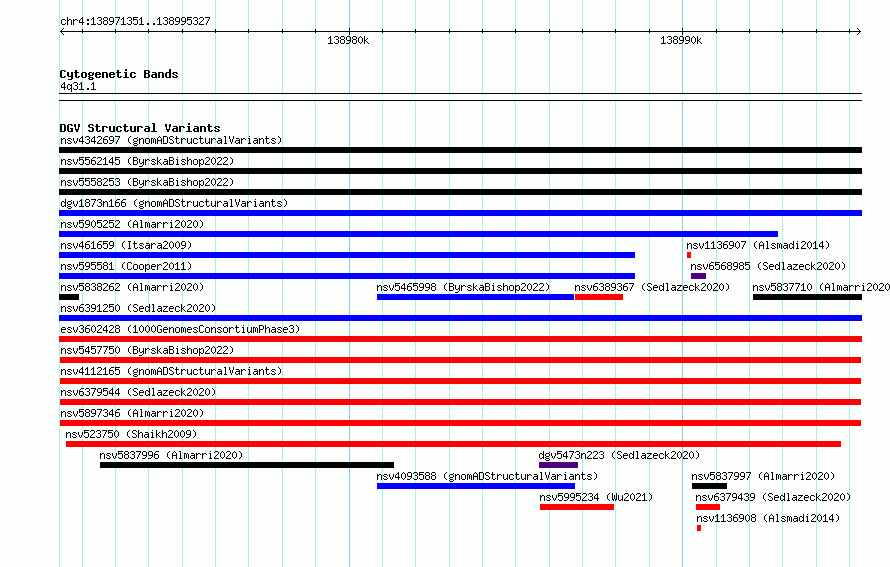Click the nsv1136908 Alsmadi2014 label
Viewport: 890px width, 567px height.
(767, 518)
